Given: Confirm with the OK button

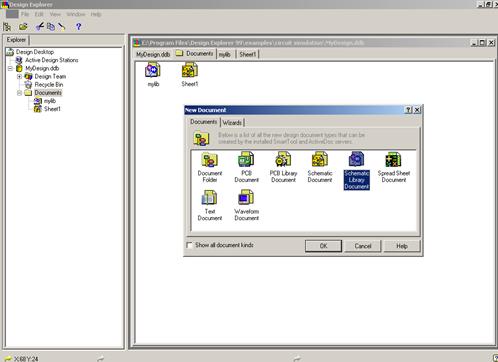Looking at the screenshot, I should tap(323, 246).
